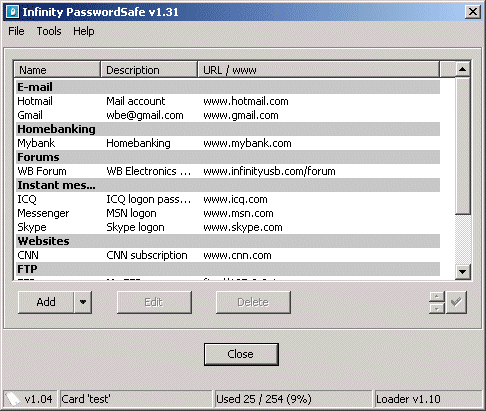Sort by the URL / www column header
This screenshot has width=486, height=411.
click(x=319, y=70)
